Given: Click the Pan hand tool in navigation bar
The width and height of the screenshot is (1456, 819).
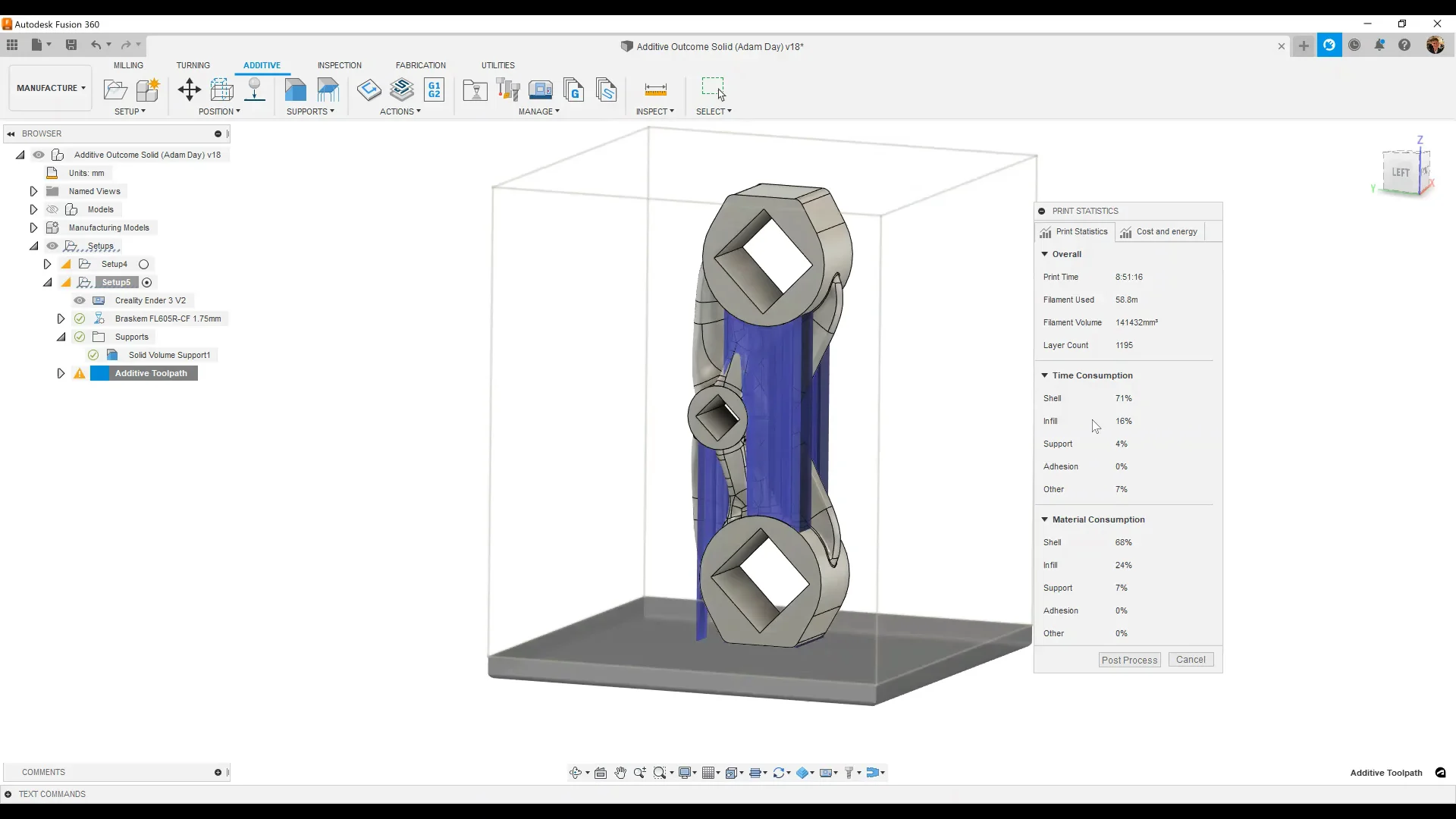Looking at the screenshot, I should click(620, 773).
